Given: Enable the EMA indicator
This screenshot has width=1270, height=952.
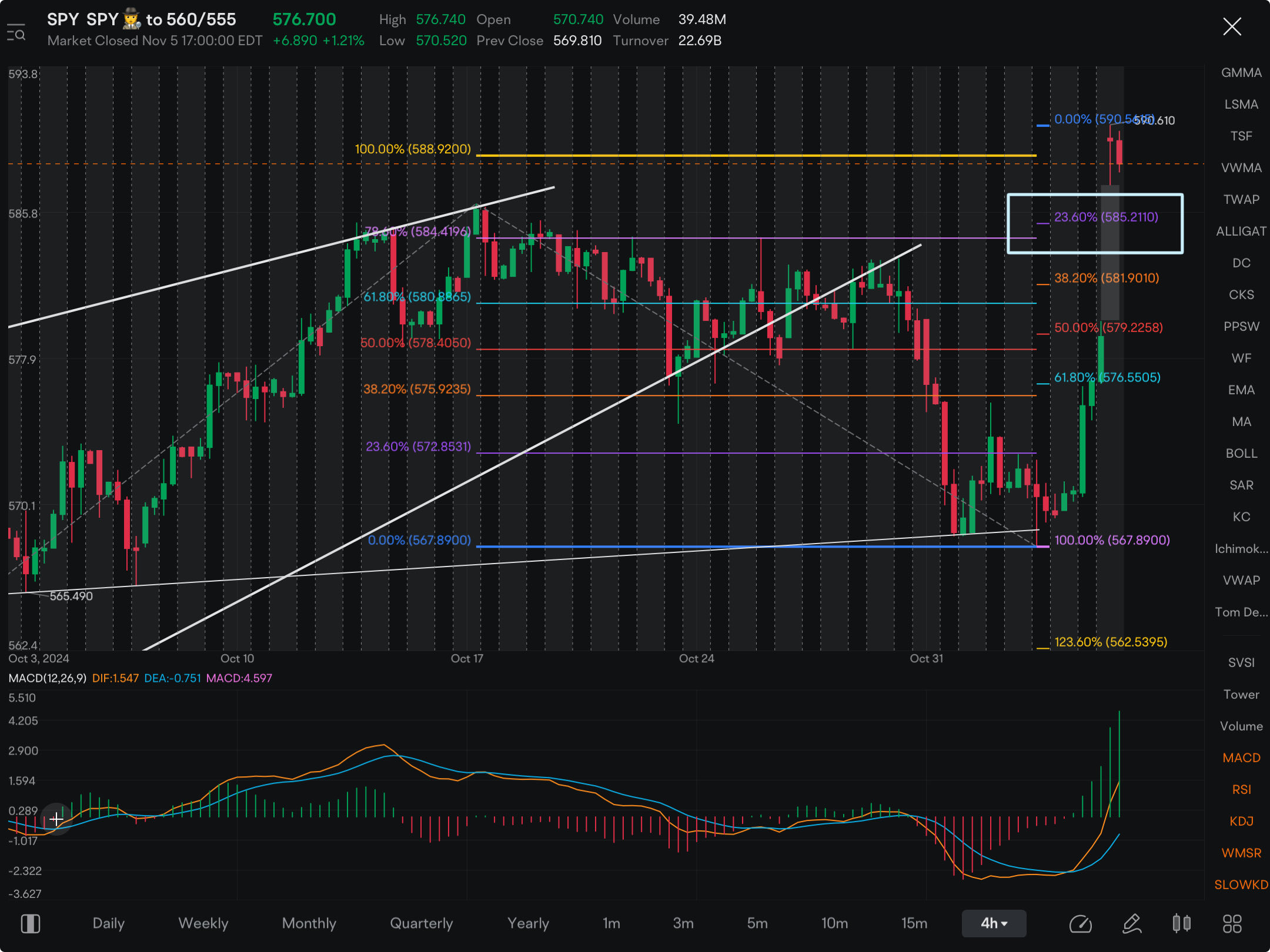Looking at the screenshot, I should [1241, 390].
